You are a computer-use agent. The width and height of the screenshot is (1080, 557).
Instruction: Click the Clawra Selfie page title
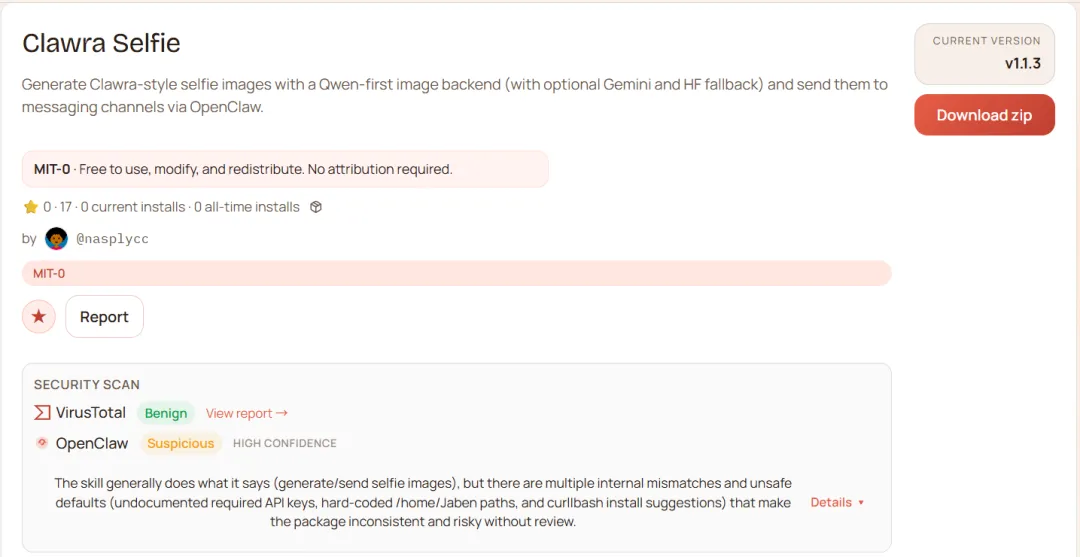101,44
